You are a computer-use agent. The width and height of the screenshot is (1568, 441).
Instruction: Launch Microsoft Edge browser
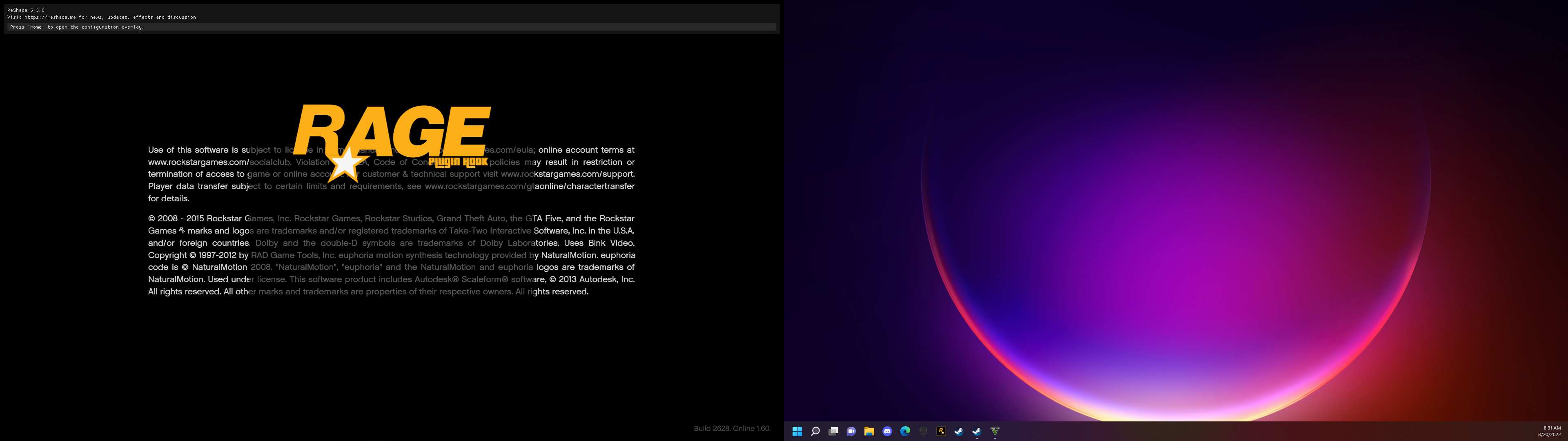905,431
